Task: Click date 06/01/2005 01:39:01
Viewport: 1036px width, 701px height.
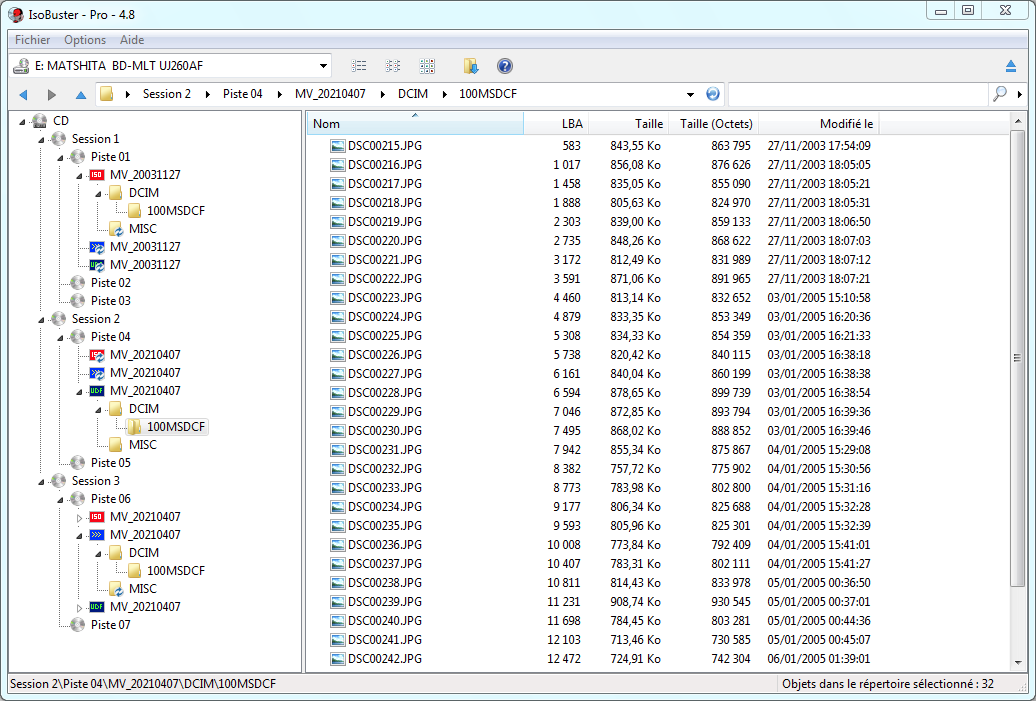Action: [819, 659]
